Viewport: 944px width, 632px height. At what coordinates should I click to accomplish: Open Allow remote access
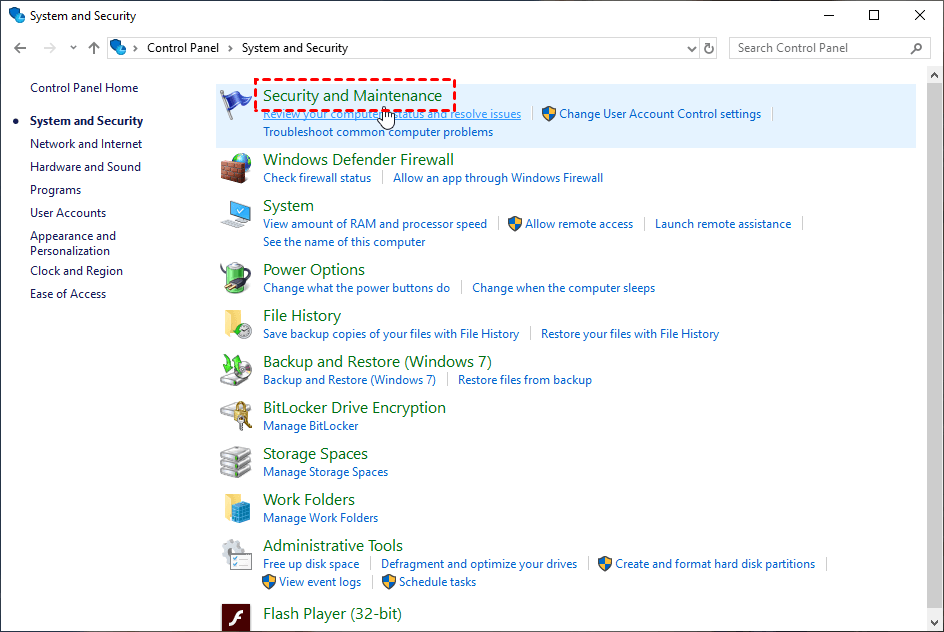click(579, 224)
